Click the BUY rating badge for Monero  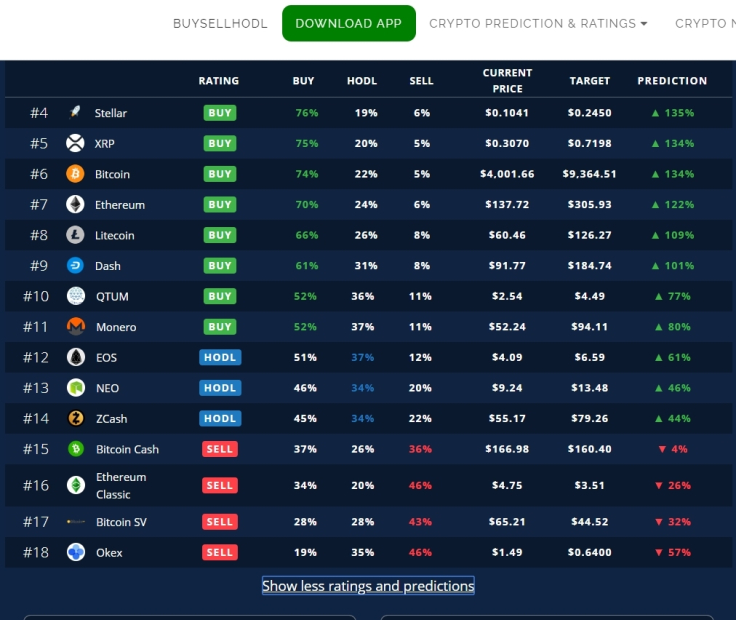click(x=220, y=327)
